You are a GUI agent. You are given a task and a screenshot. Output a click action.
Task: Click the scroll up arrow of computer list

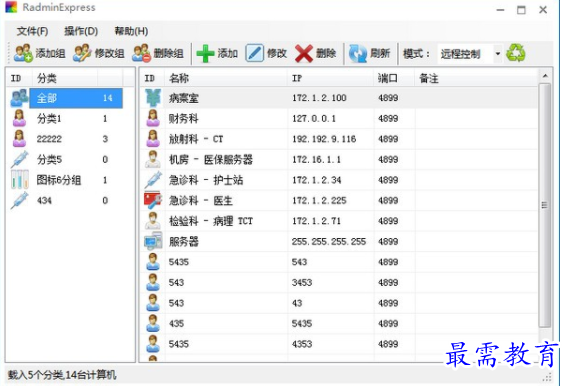(545, 76)
